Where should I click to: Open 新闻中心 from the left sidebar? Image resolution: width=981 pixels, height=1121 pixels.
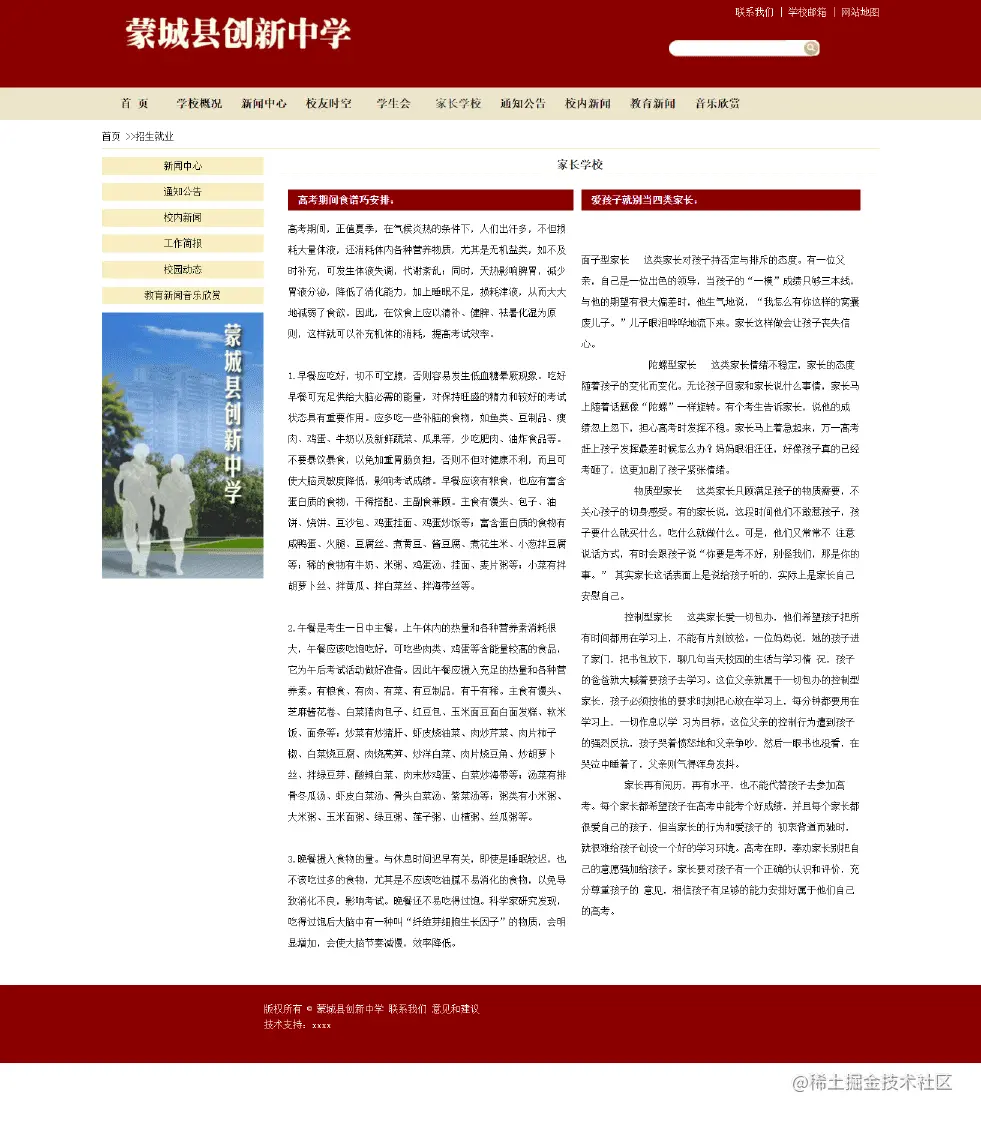point(181,165)
